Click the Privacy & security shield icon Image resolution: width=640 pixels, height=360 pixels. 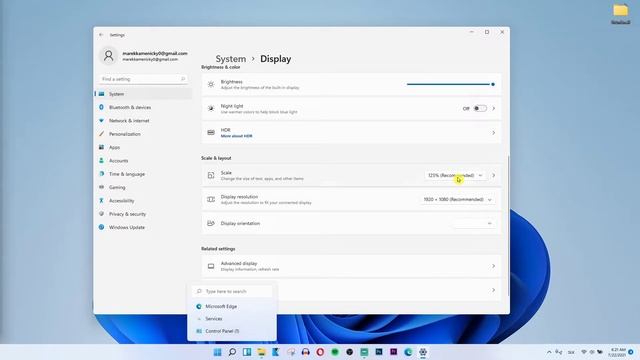tap(102, 214)
